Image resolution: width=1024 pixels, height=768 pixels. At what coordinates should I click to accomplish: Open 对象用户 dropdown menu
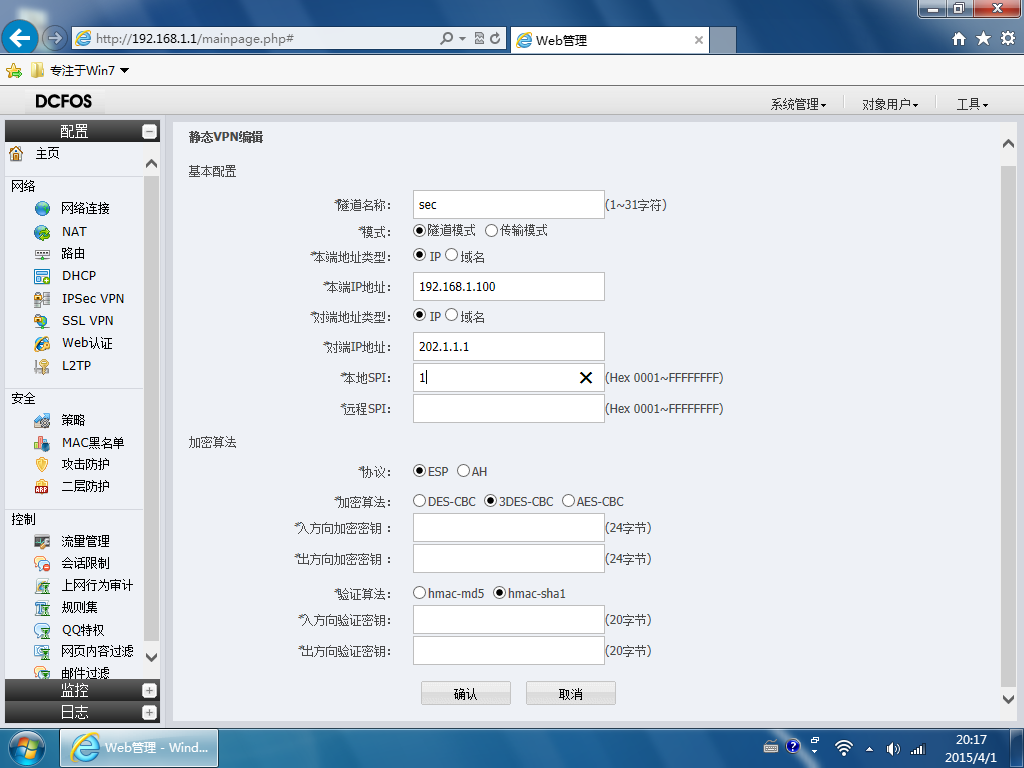[890, 104]
